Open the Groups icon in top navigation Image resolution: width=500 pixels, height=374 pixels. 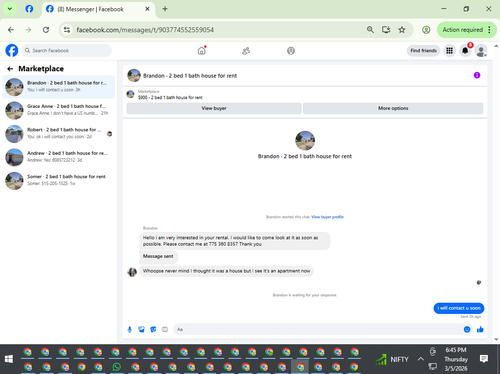[291, 51]
